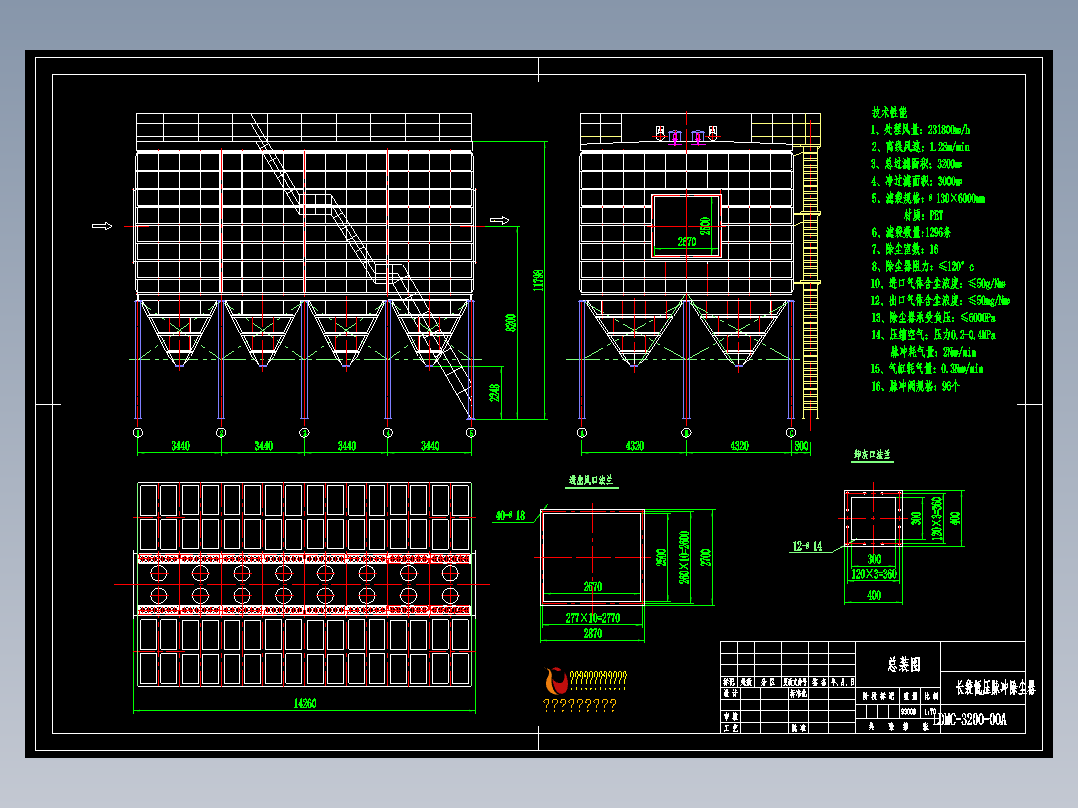Image resolution: width=1078 pixels, height=808 pixels.
Task: Select the 260×10=2600 vertical spacing dimension
Action: [683, 557]
